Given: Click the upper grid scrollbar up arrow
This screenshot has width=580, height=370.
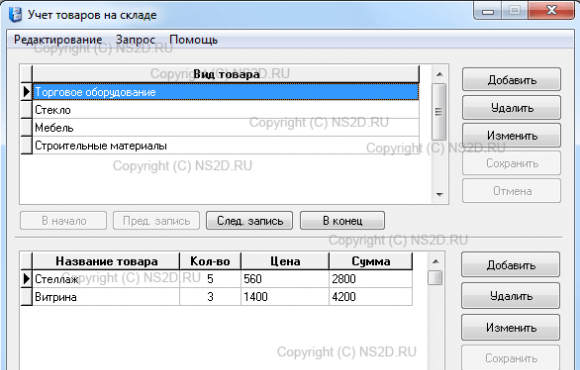Looking at the screenshot, I should (x=439, y=74).
